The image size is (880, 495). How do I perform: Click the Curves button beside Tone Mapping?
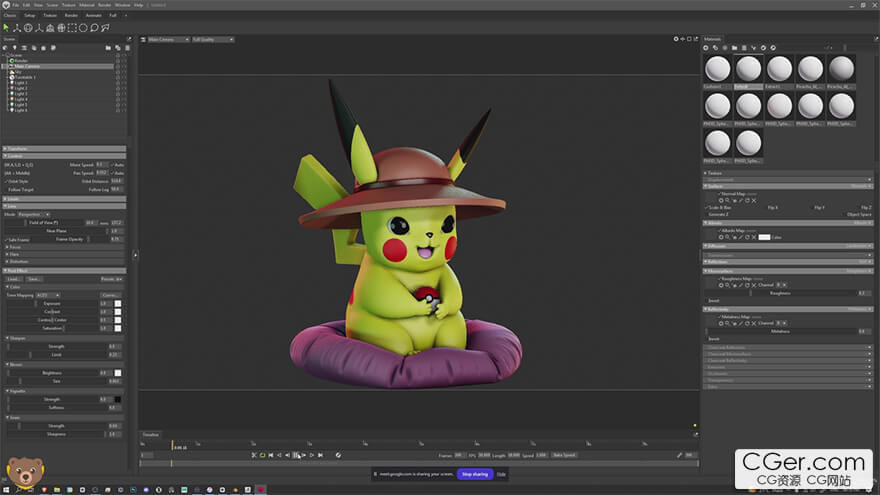tap(110, 295)
